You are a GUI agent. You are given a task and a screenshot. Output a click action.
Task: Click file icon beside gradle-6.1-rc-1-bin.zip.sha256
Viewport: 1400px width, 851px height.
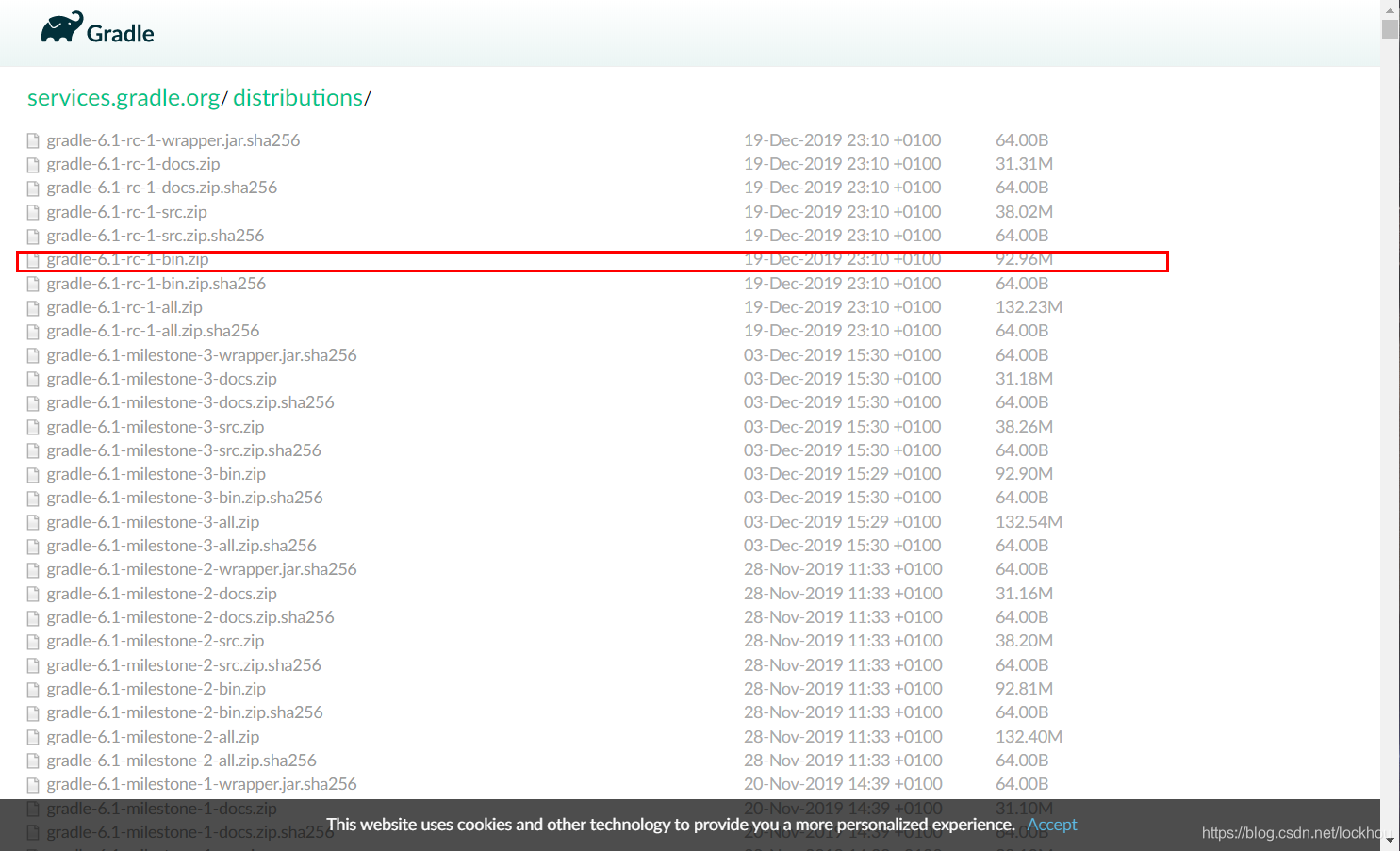click(33, 285)
